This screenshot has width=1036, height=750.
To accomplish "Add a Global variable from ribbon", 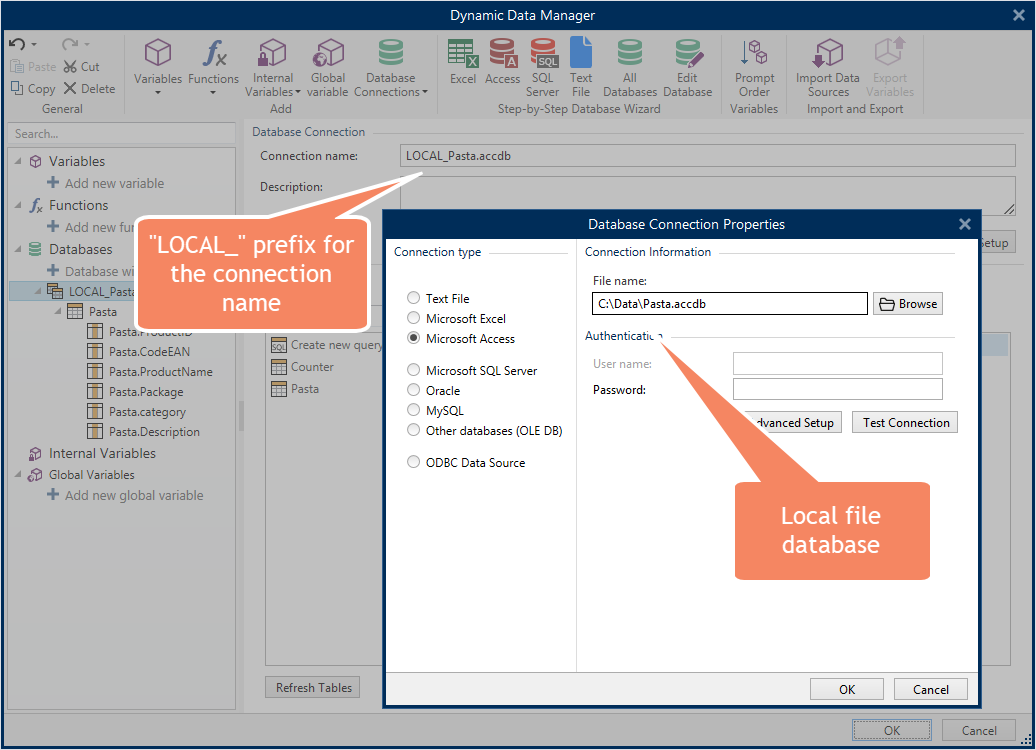I will pos(328,68).
